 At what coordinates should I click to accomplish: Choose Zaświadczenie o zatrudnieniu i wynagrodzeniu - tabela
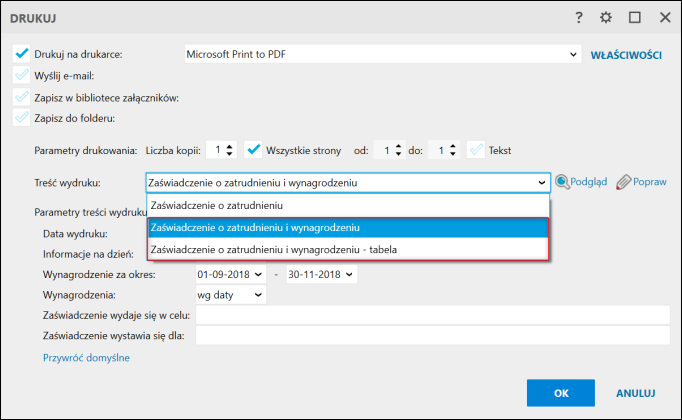pyautogui.click(x=348, y=250)
